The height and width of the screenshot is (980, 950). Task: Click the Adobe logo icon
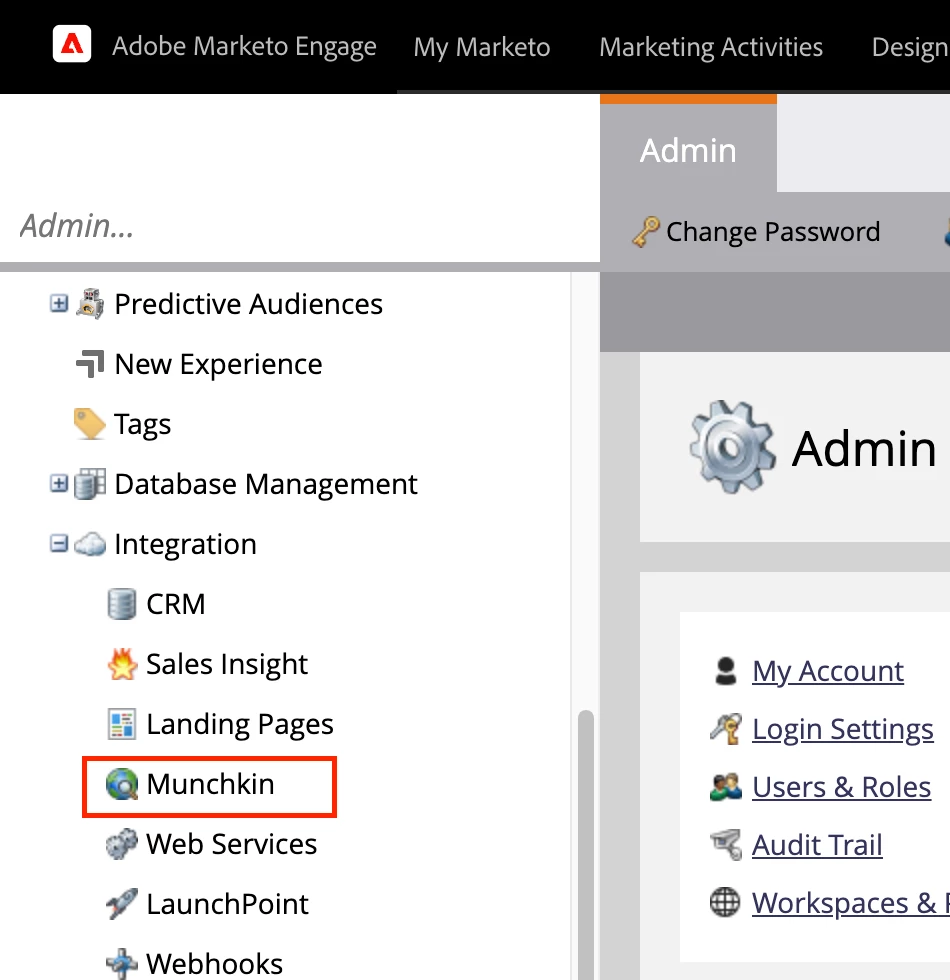tap(72, 44)
